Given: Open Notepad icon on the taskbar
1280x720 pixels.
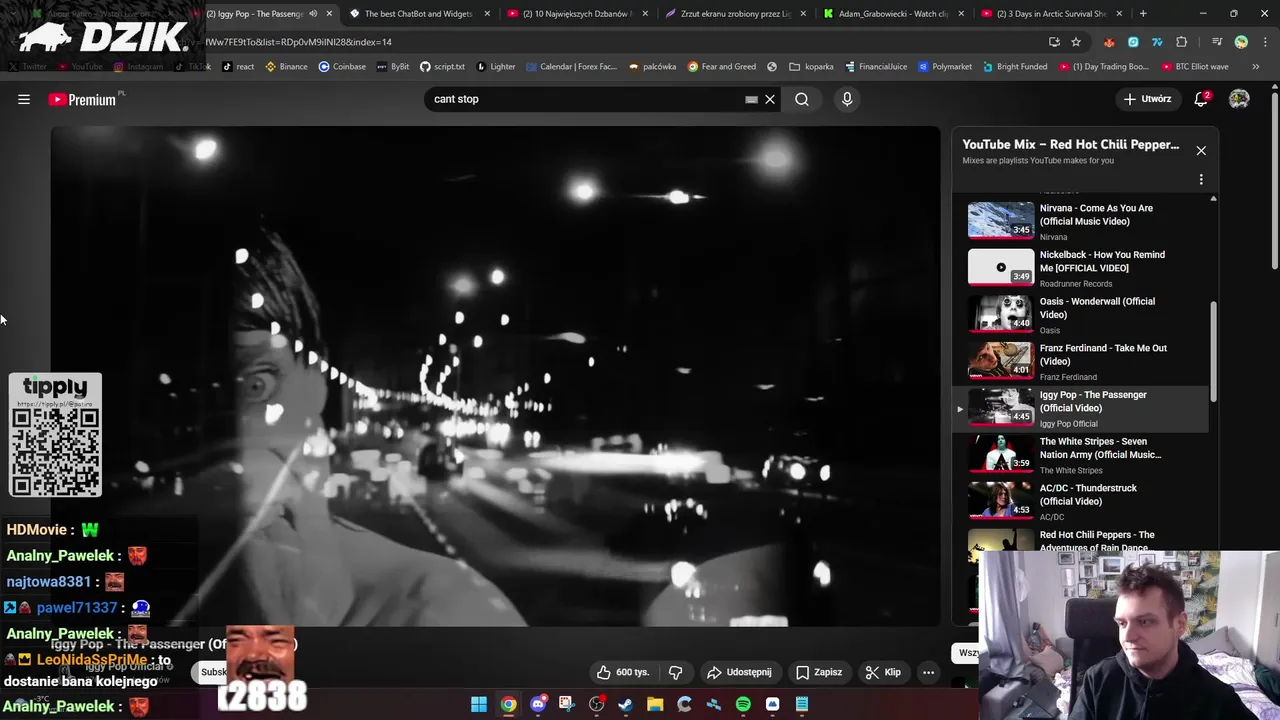Looking at the screenshot, I should click(x=802, y=704).
